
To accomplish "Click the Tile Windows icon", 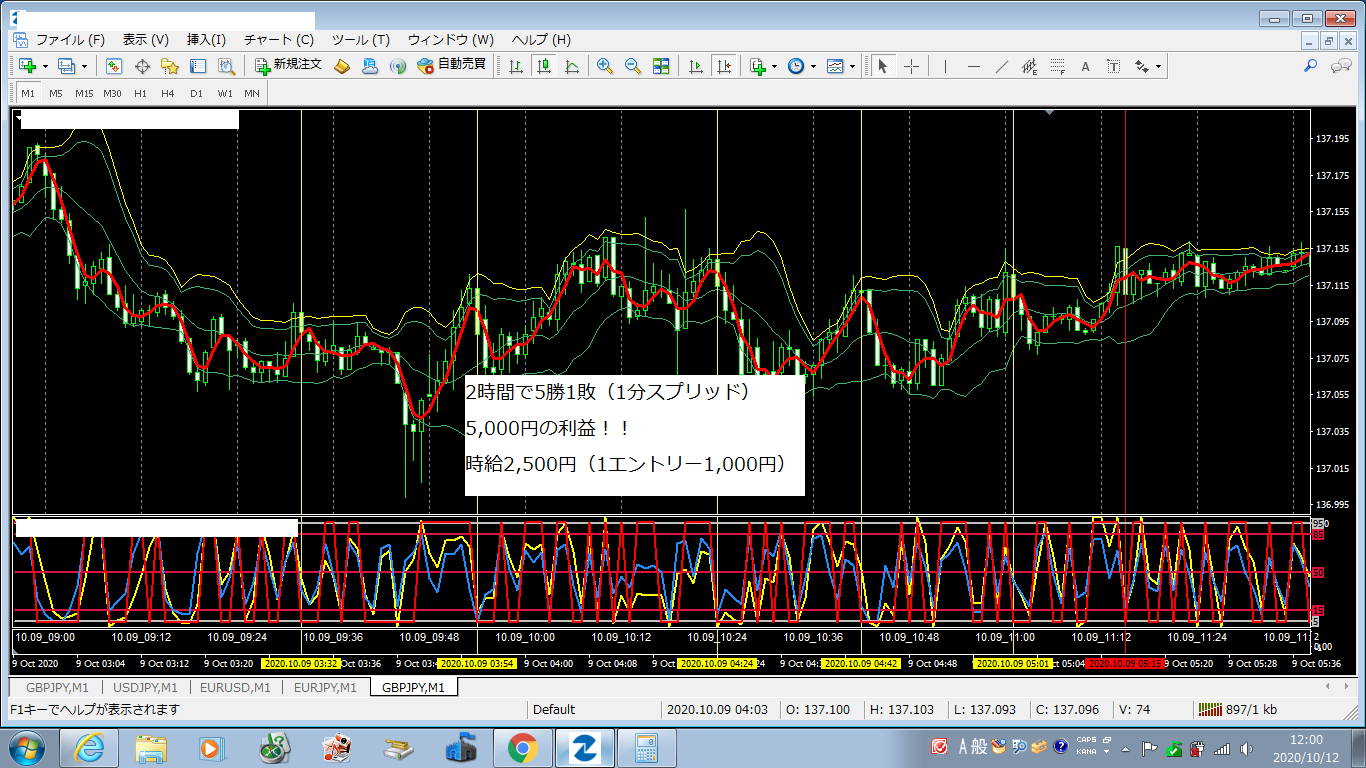I will 660,66.
